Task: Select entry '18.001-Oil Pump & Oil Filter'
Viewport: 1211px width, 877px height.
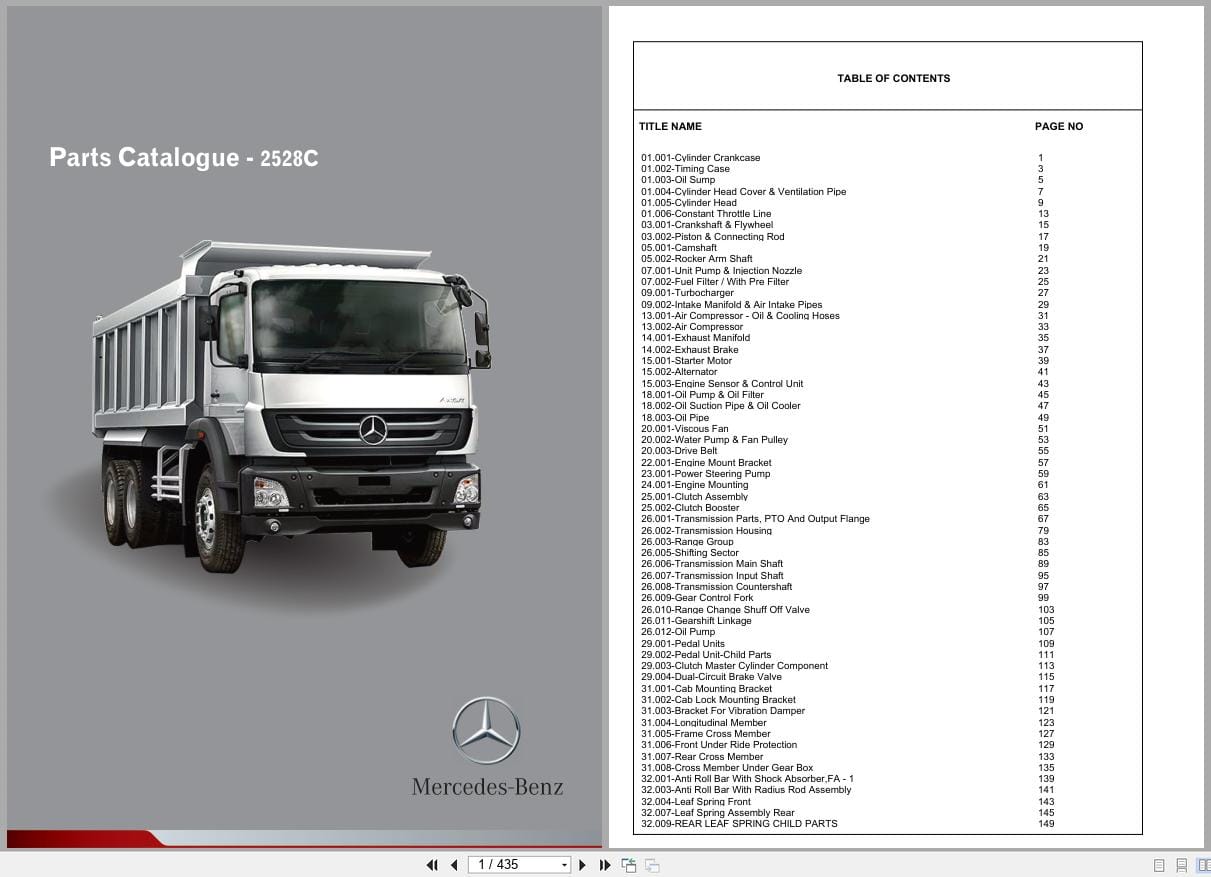Action: click(703, 395)
